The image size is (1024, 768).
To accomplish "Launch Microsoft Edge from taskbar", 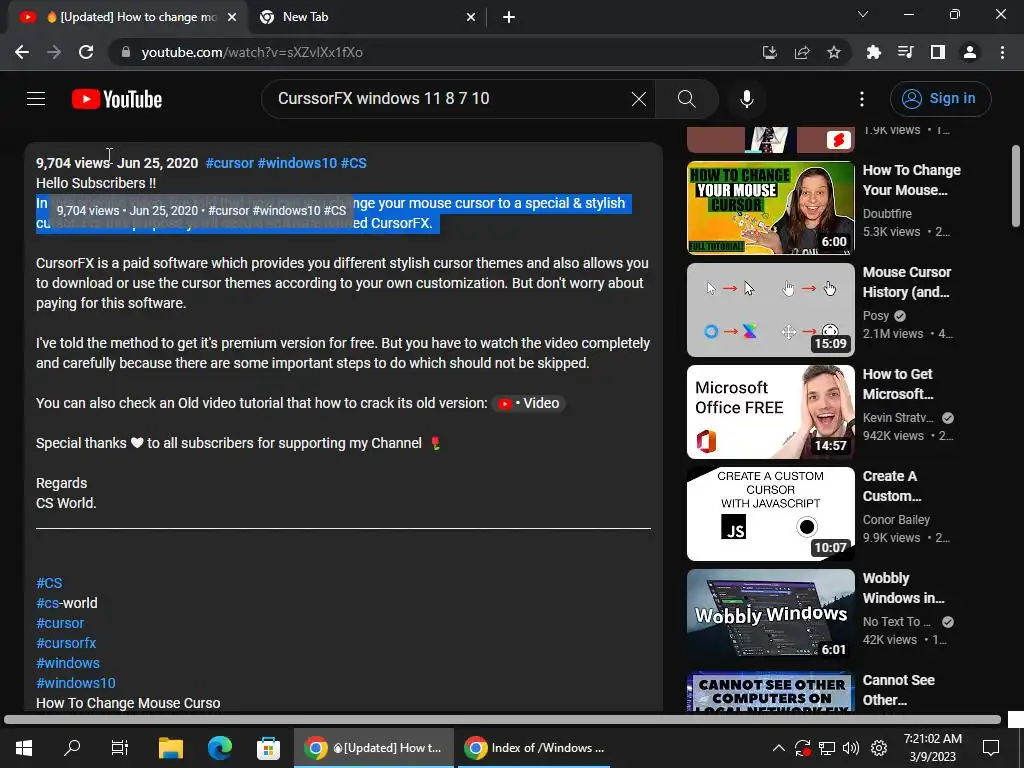I will pyautogui.click(x=220, y=748).
